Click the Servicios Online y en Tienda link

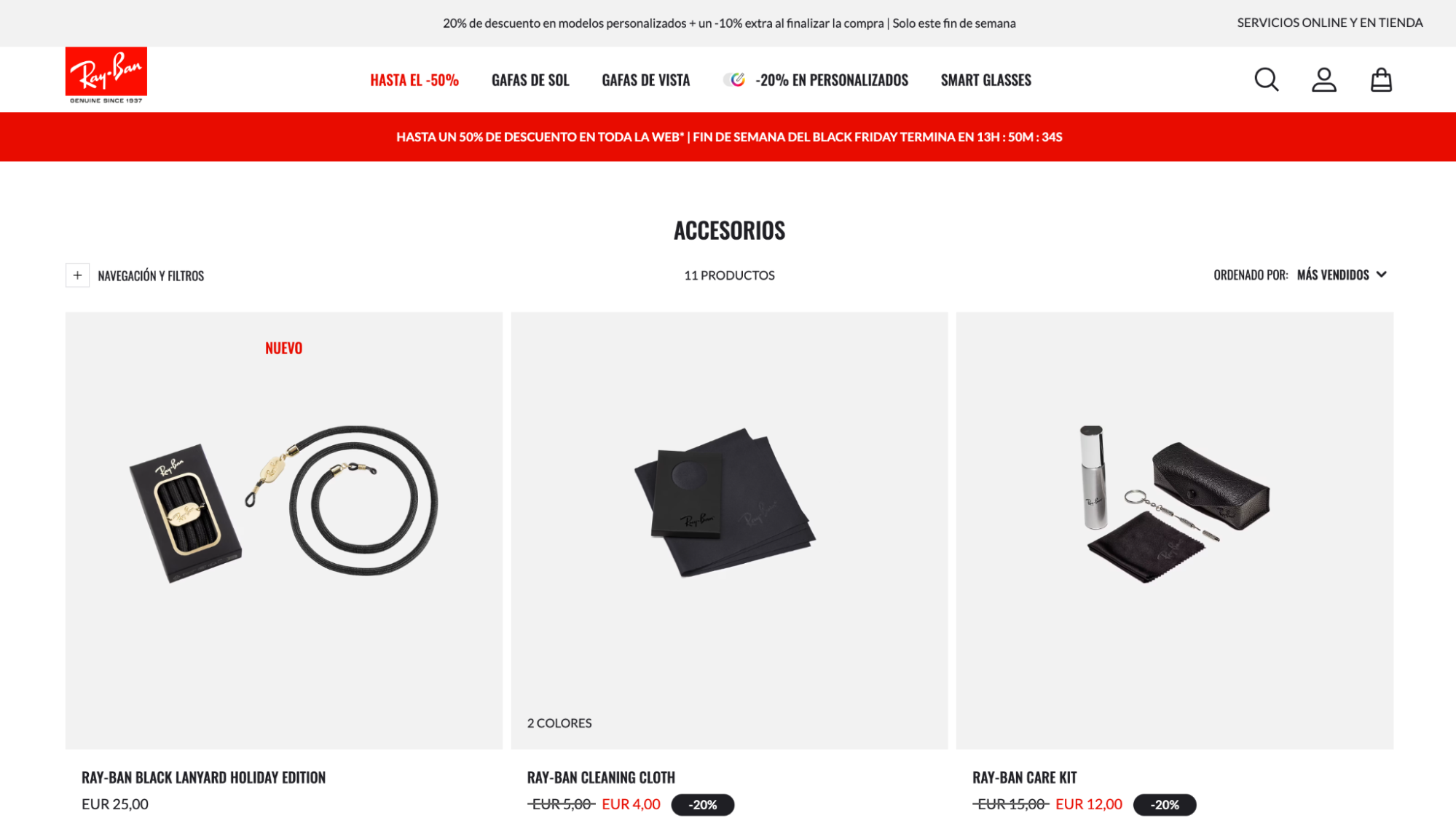(x=1330, y=23)
